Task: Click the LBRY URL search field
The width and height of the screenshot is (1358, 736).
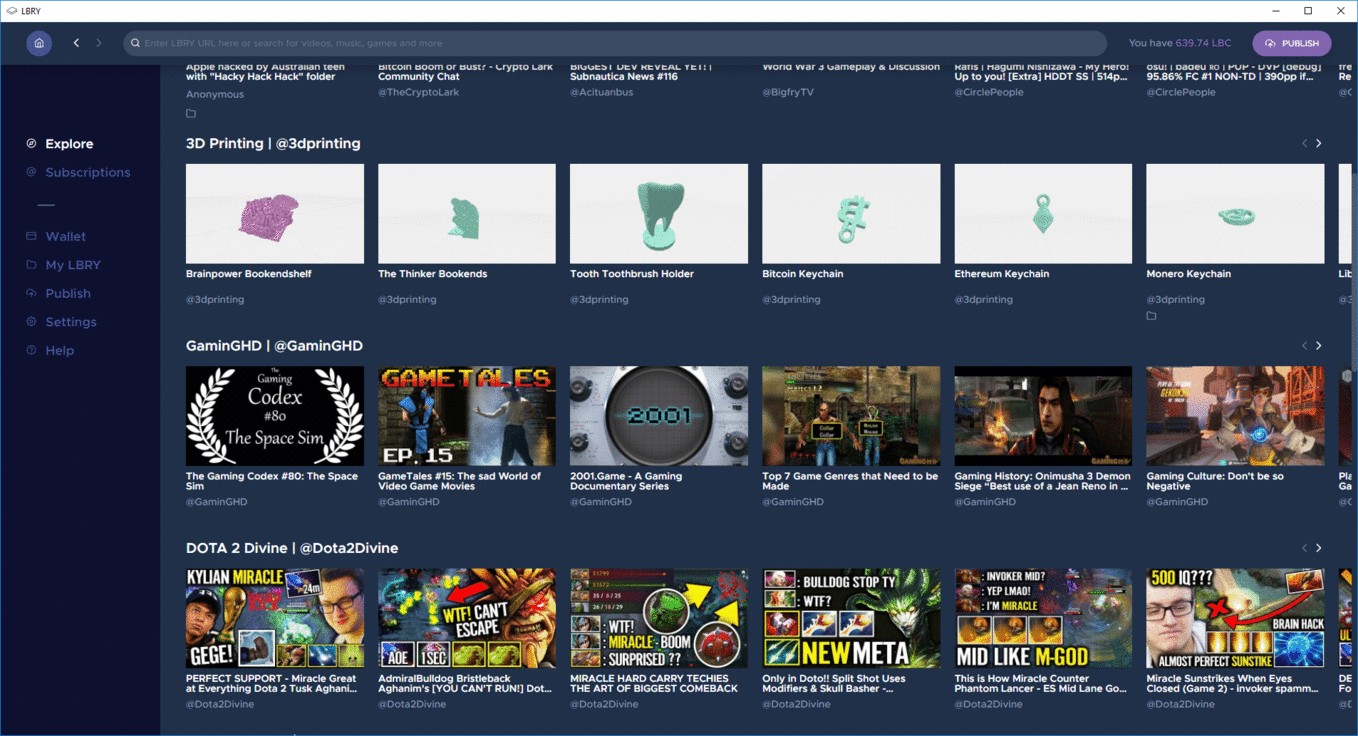Action: point(615,43)
